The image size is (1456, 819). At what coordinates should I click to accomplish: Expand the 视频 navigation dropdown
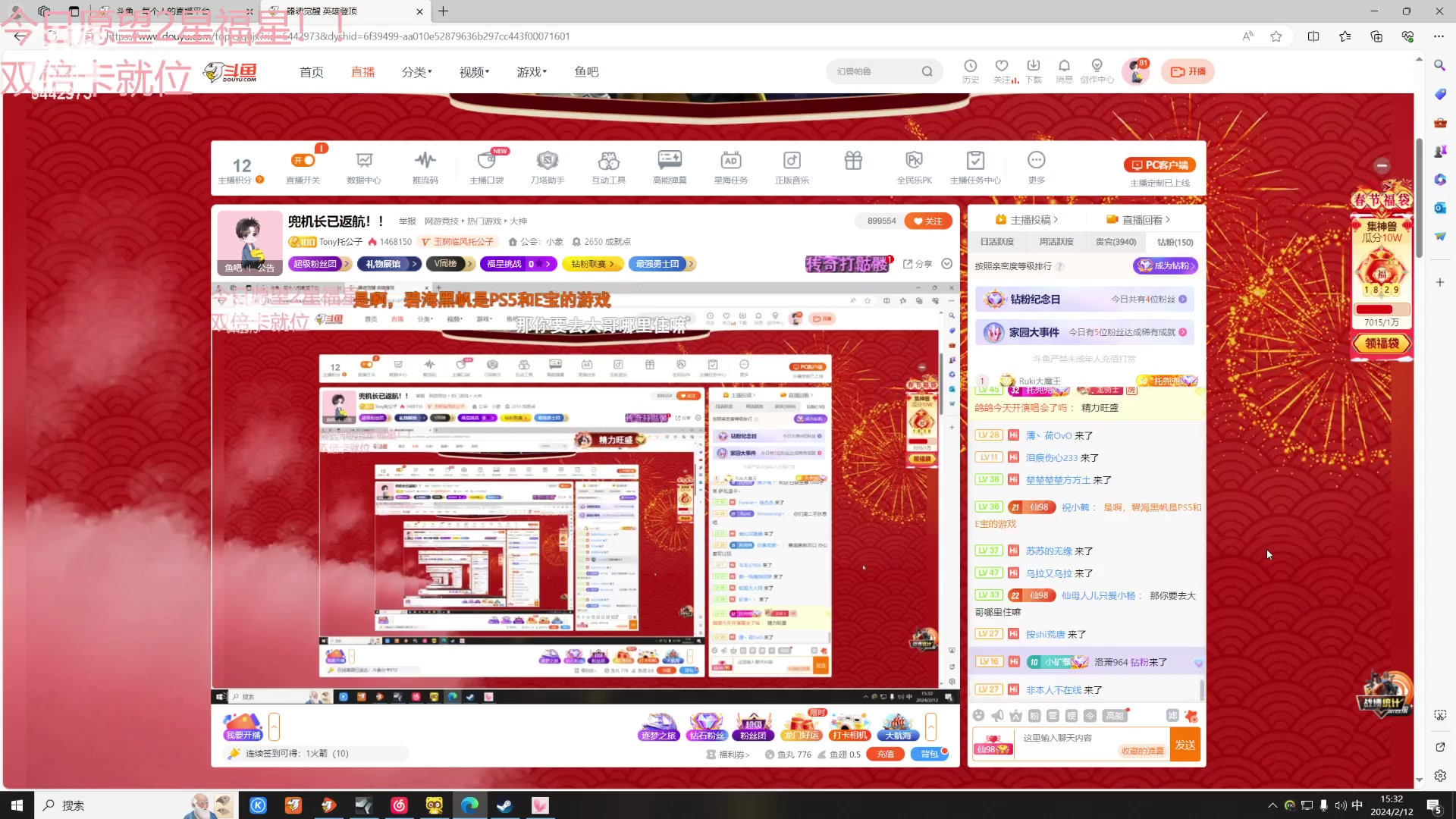474,72
